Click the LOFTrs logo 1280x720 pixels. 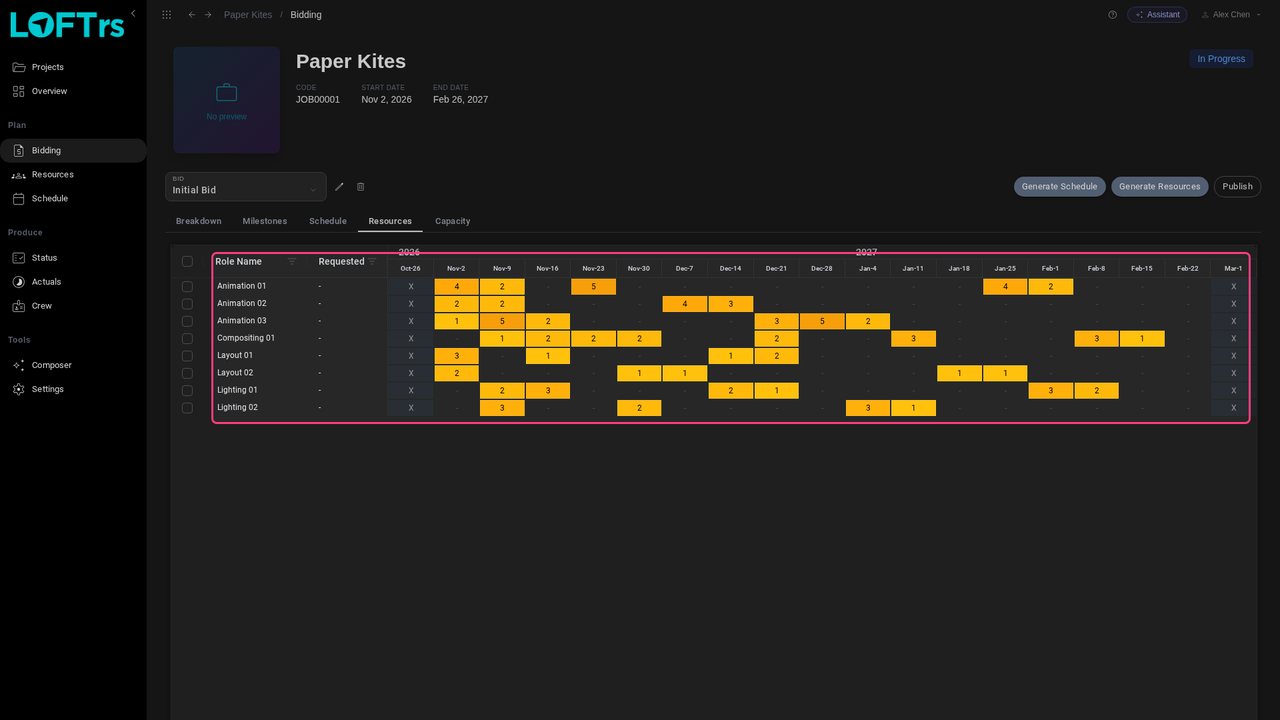67,24
